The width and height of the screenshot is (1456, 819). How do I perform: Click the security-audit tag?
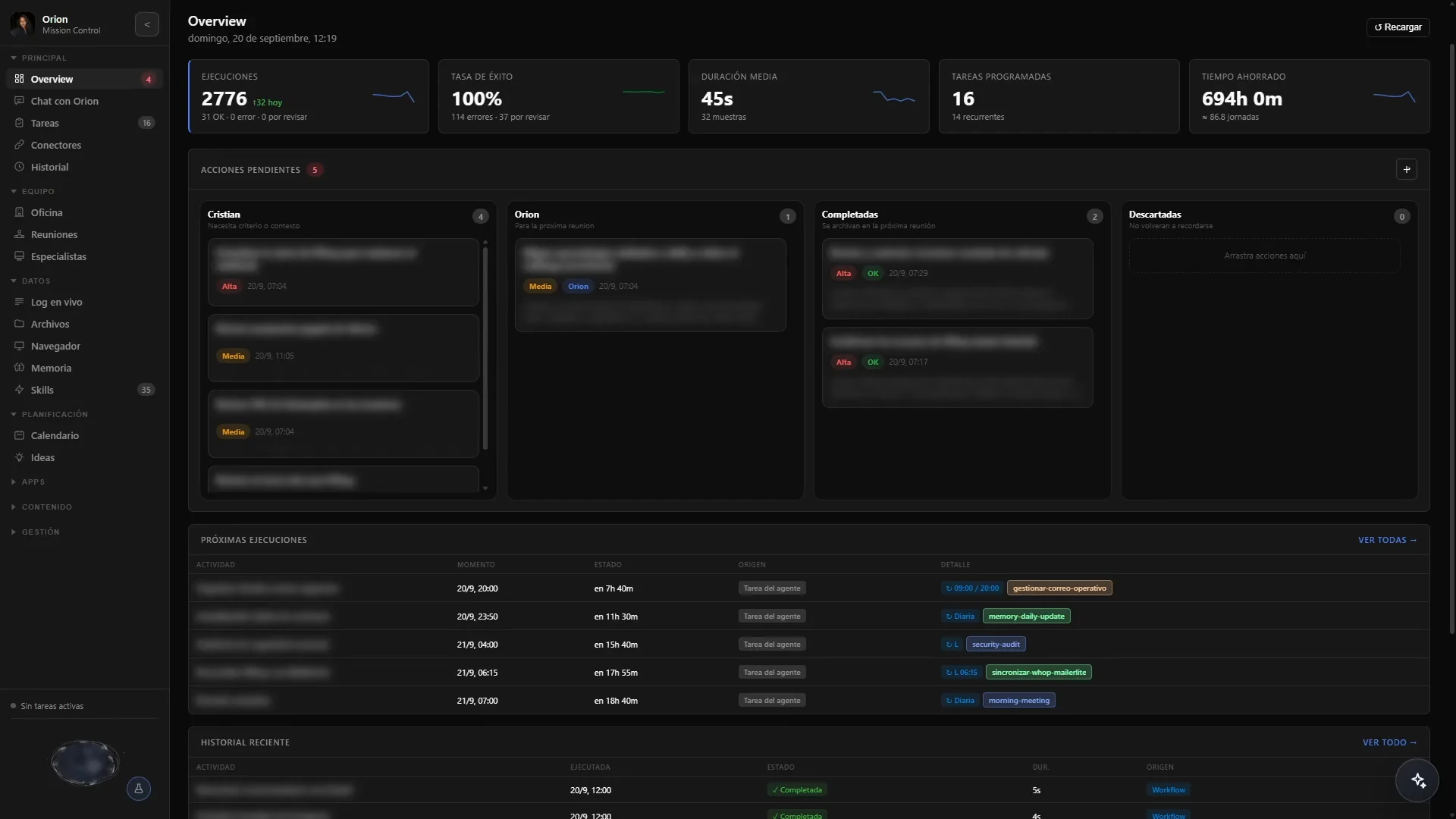(x=996, y=645)
